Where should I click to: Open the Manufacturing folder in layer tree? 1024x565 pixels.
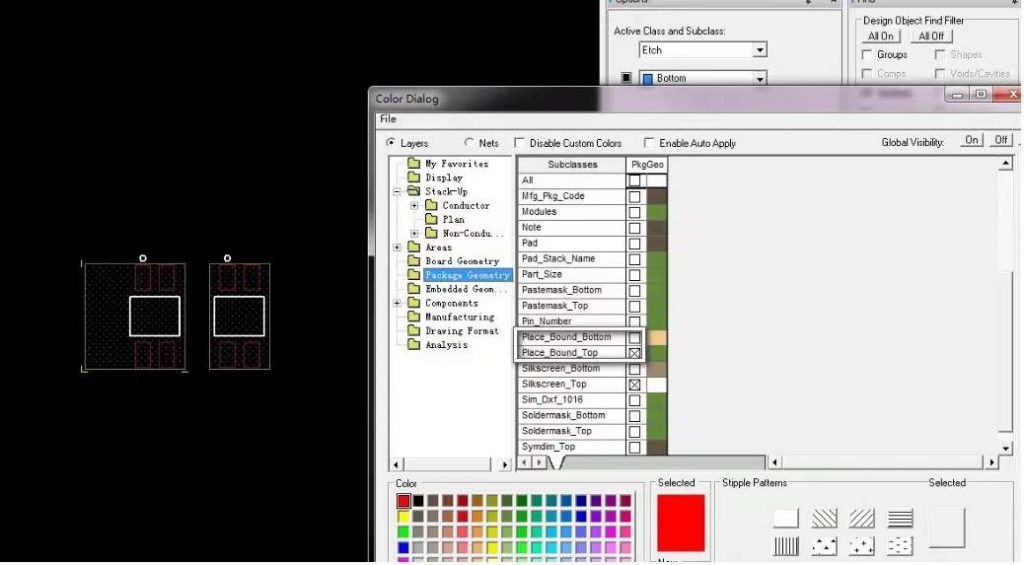(x=459, y=317)
